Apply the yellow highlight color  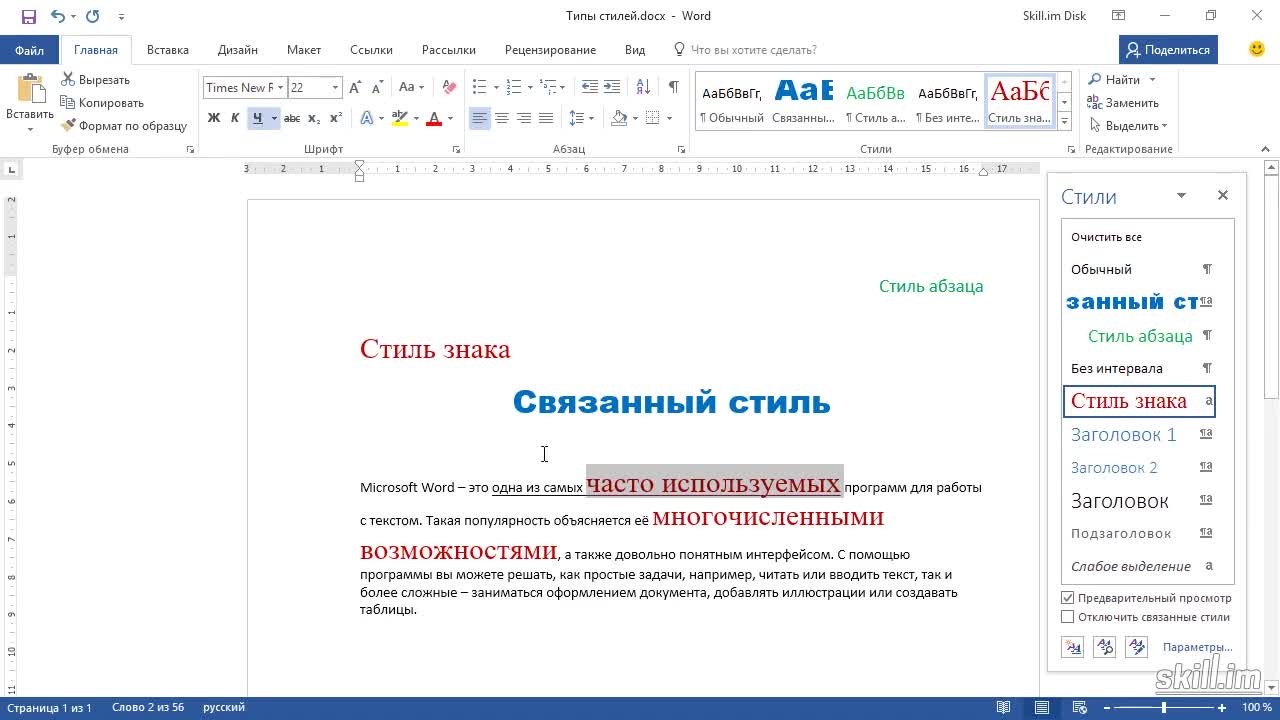pyautogui.click(x=400, y=118)
